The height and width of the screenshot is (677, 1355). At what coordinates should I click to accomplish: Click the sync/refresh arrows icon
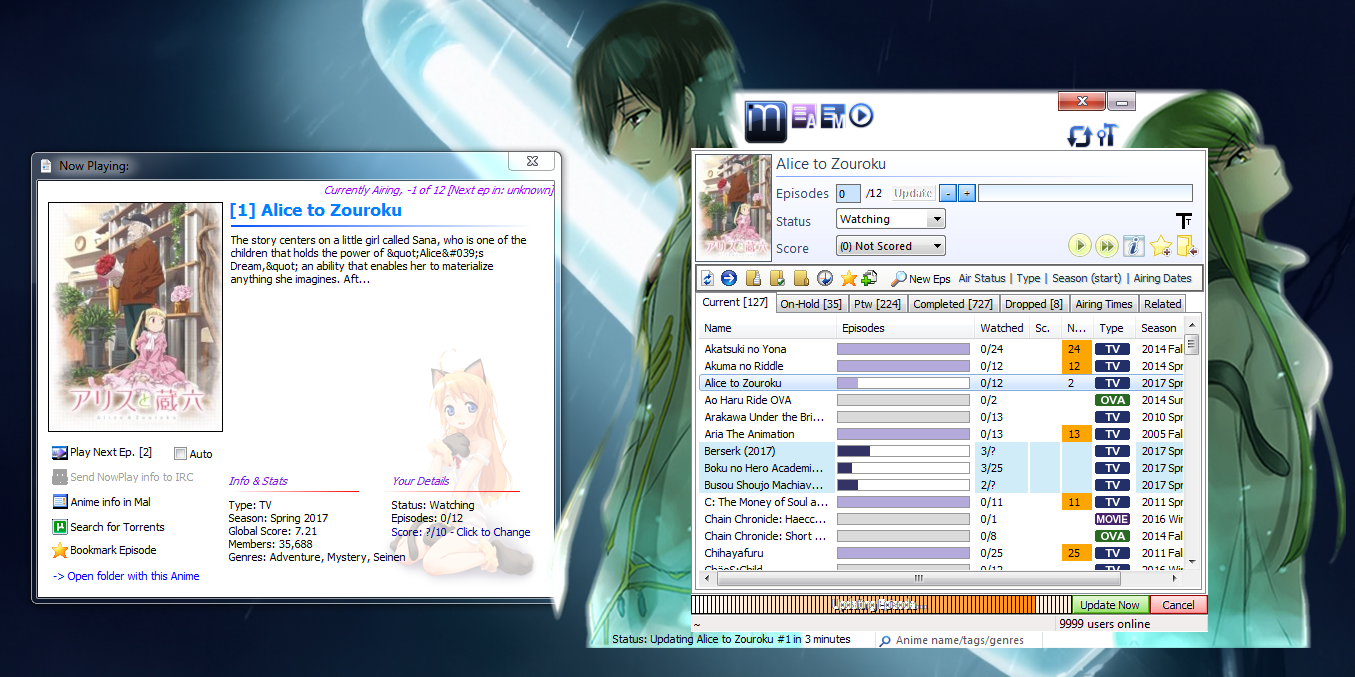pos(1079,136)
